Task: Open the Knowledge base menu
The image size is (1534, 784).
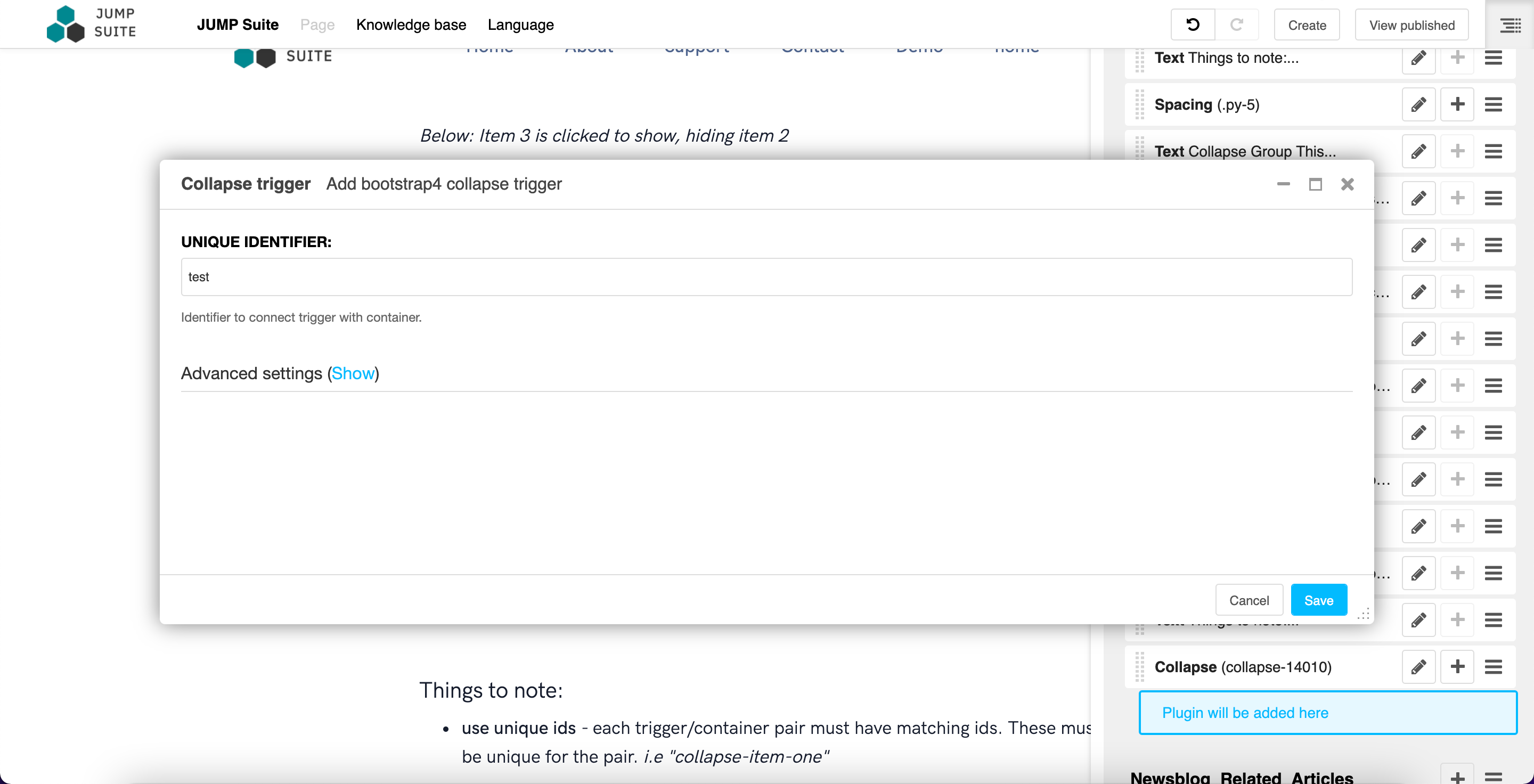Action: [x=411, y=25]
